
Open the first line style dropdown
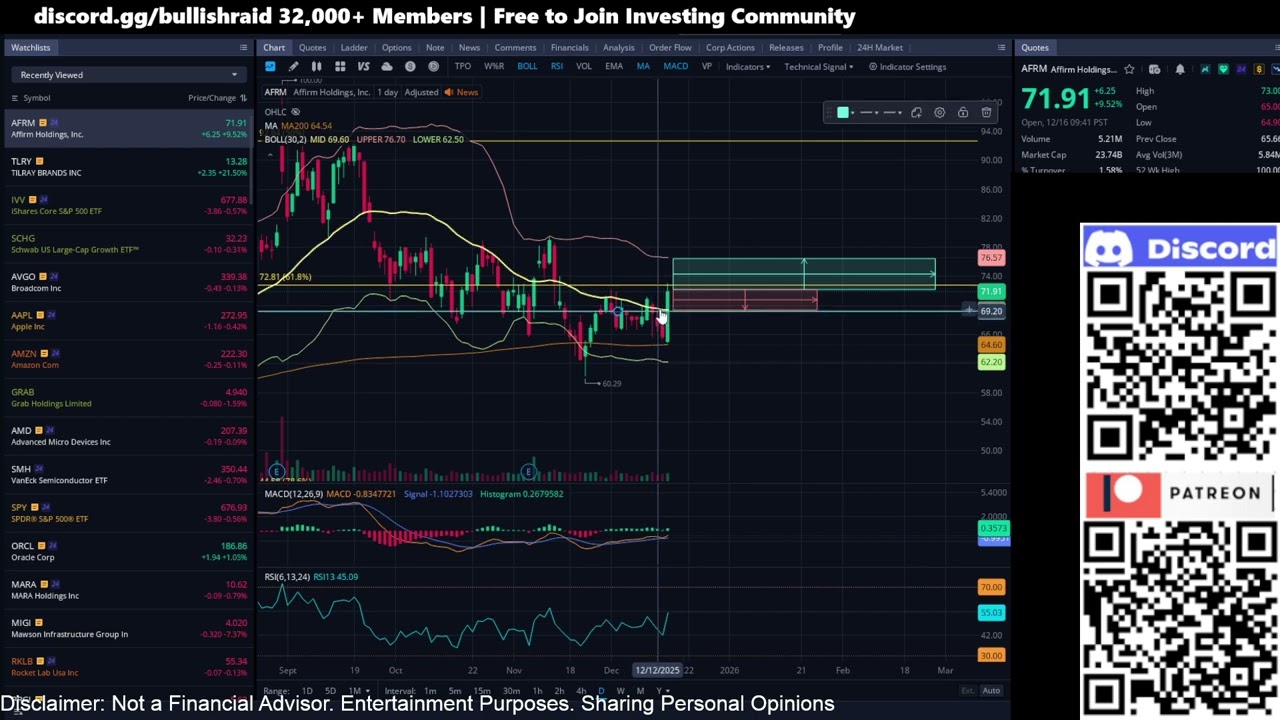pyautogui.click(x=870, y=113)
